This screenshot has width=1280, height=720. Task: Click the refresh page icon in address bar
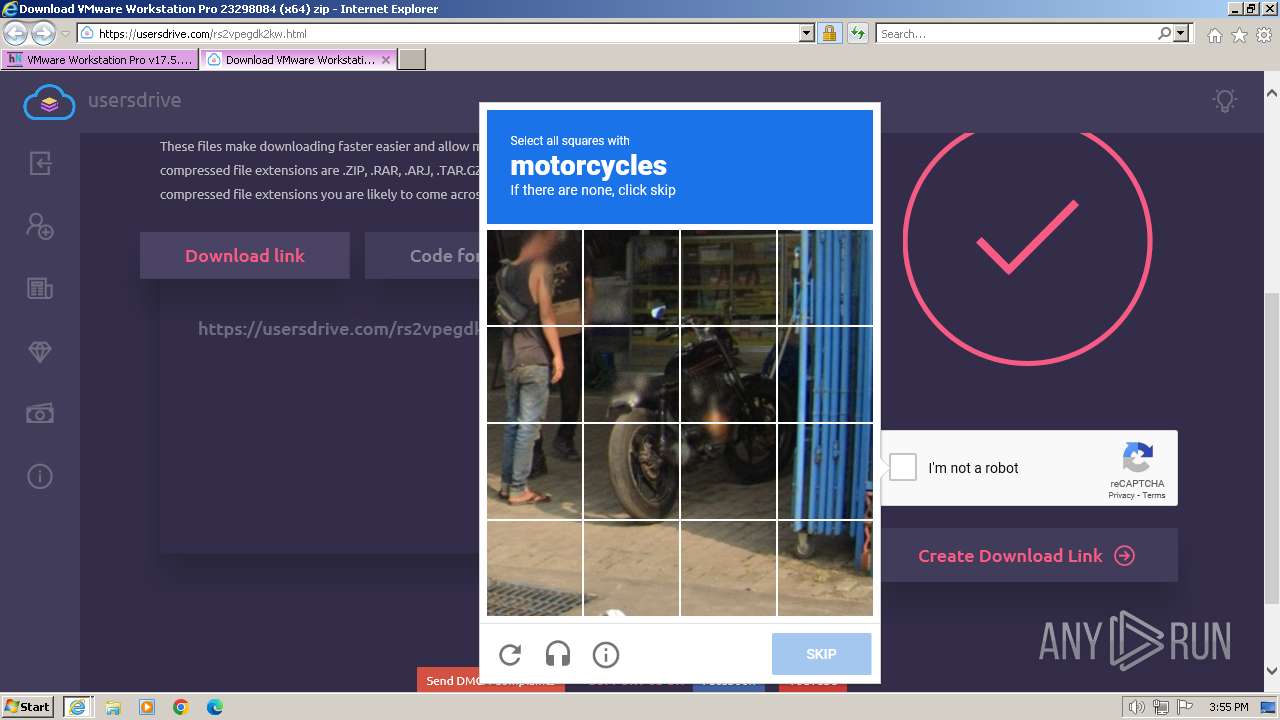tap(857, 33)
